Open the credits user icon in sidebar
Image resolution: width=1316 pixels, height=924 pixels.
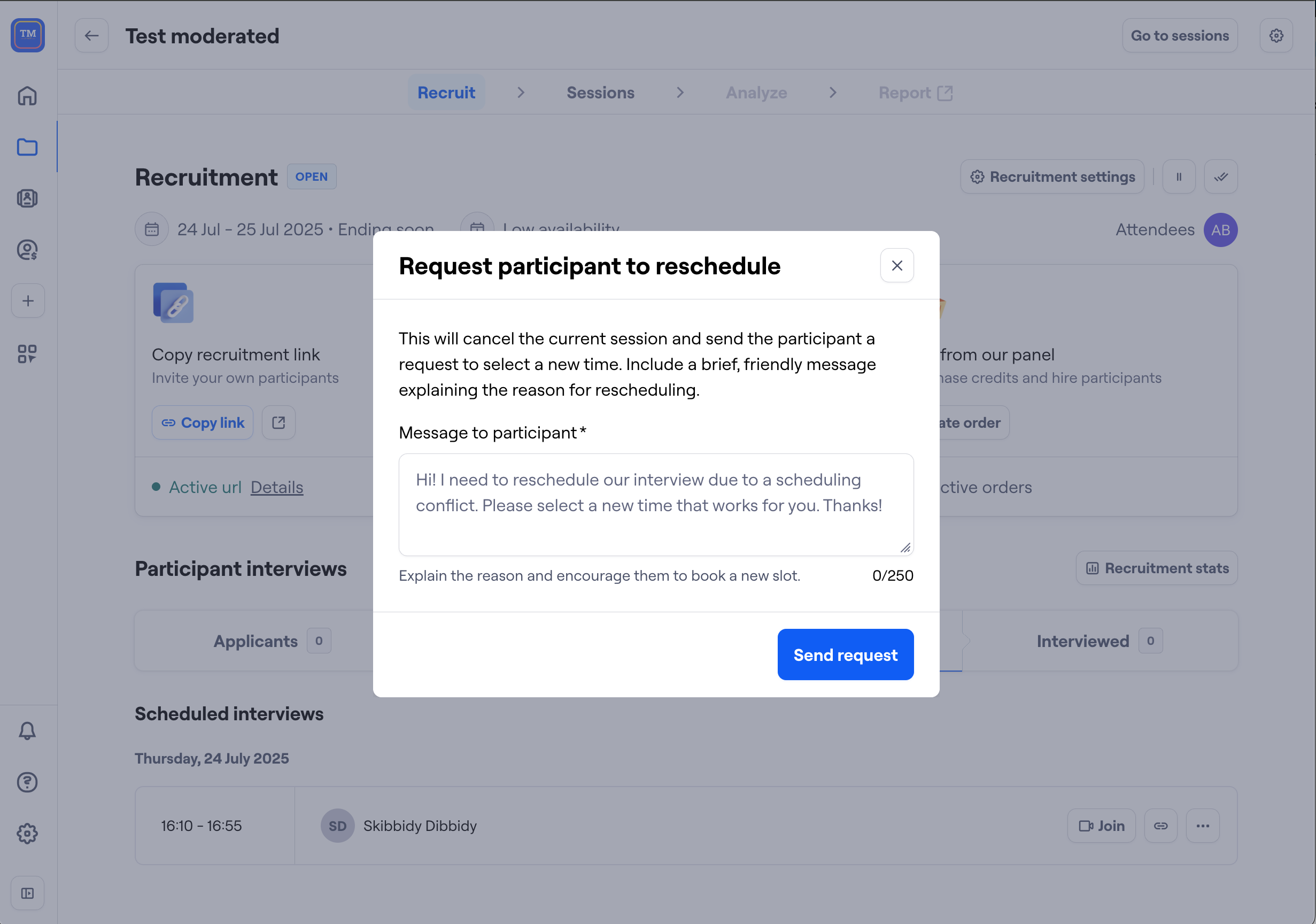27,250
